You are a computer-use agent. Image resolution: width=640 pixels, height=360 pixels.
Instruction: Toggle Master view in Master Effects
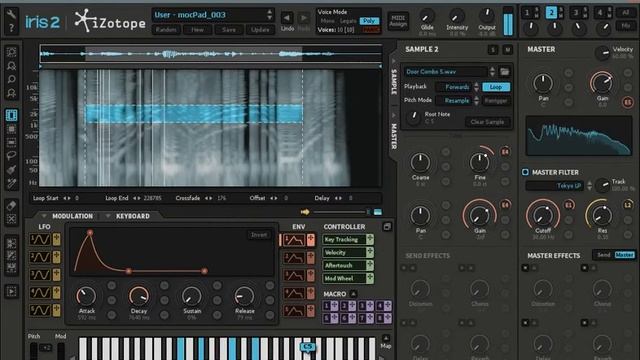(624, 255)
